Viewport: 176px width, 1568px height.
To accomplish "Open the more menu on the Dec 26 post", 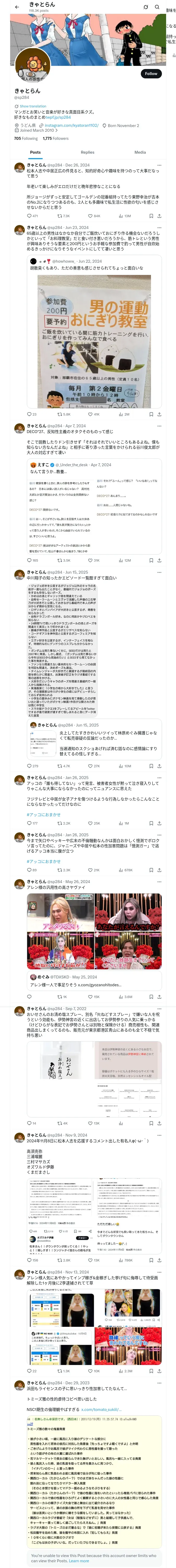I will point(159,165).
